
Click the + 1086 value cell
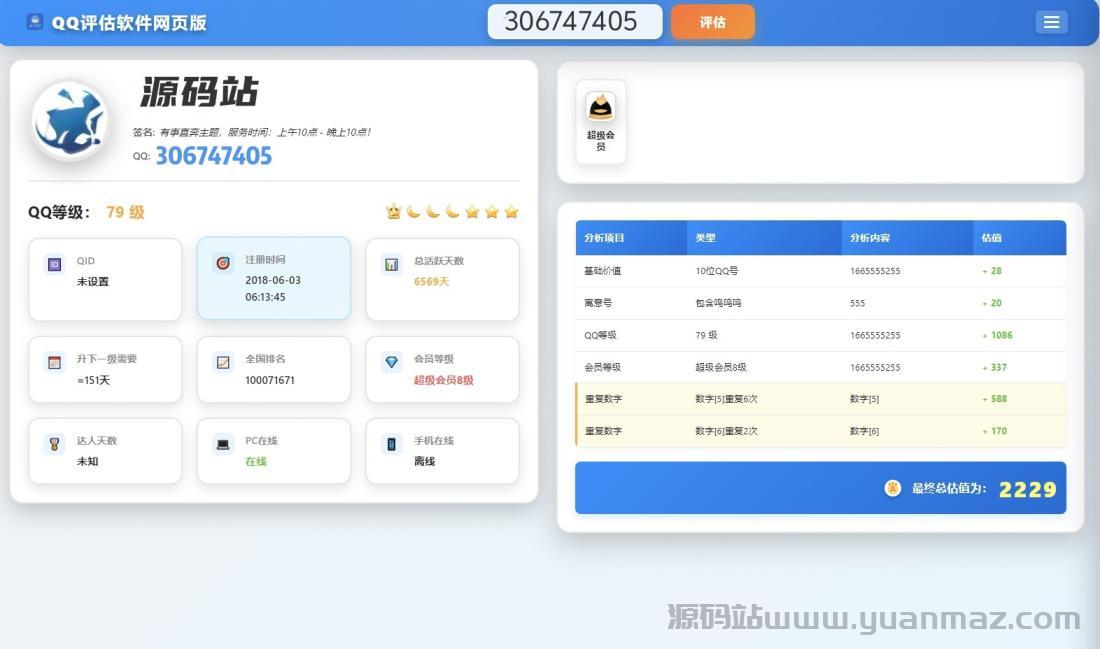(997, 335)
